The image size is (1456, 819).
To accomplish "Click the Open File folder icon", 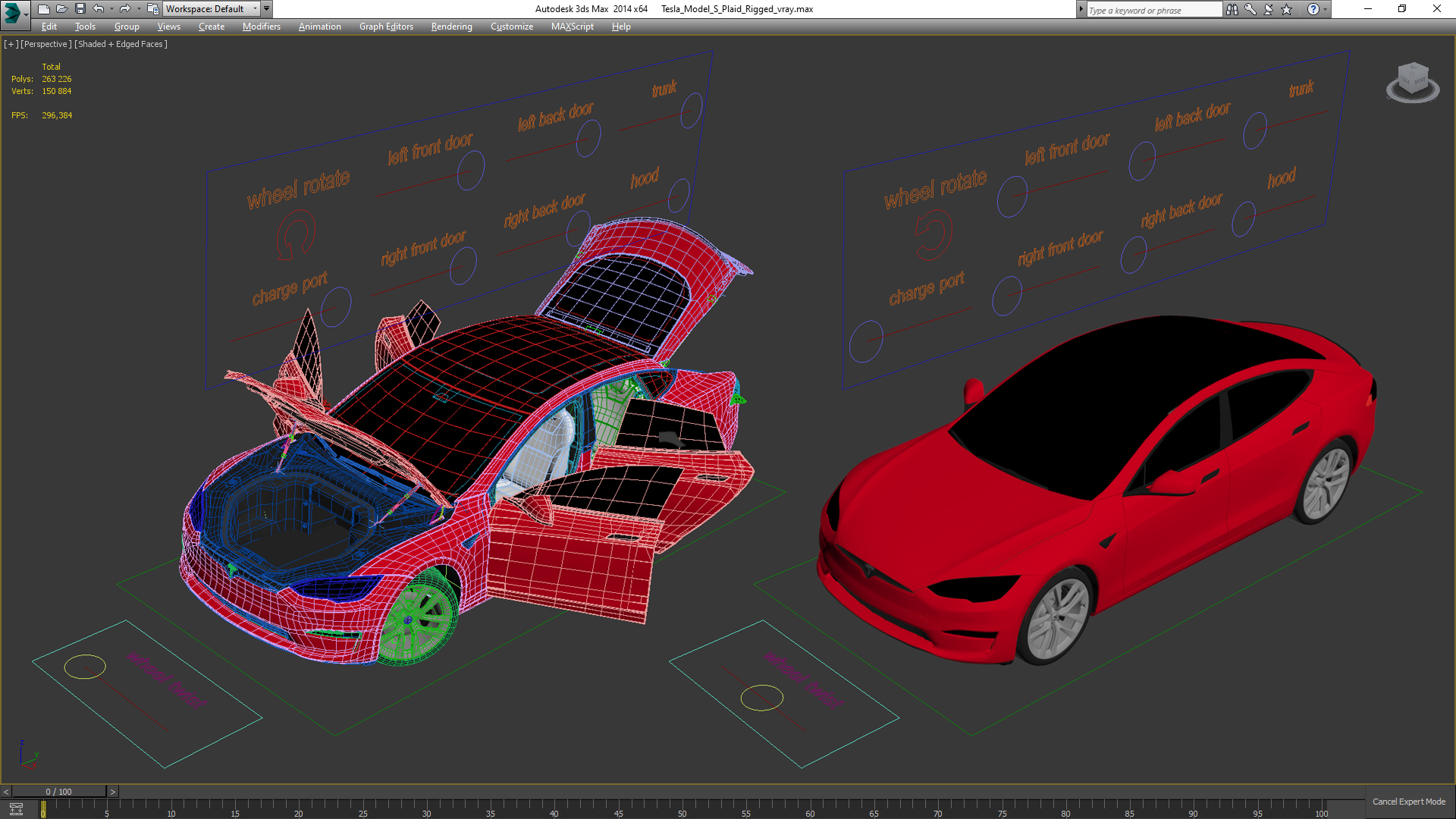I will tap(61, 9).
